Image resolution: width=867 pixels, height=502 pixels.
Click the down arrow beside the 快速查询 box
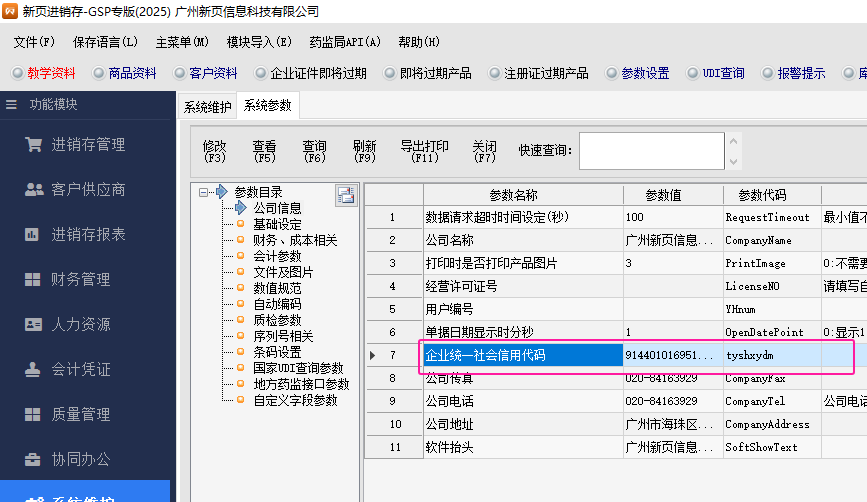point(731,160)
